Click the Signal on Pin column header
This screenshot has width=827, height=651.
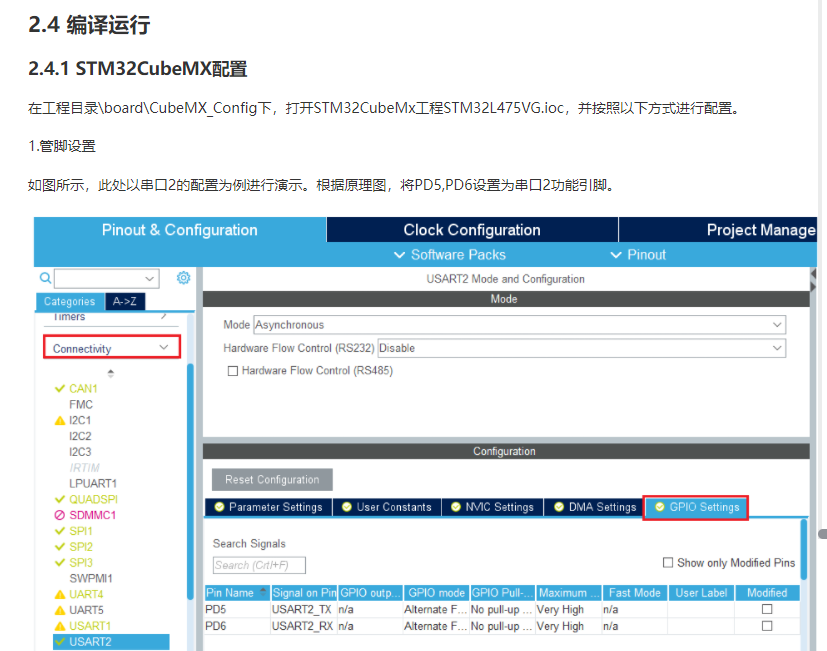click(x=304, y=592)
